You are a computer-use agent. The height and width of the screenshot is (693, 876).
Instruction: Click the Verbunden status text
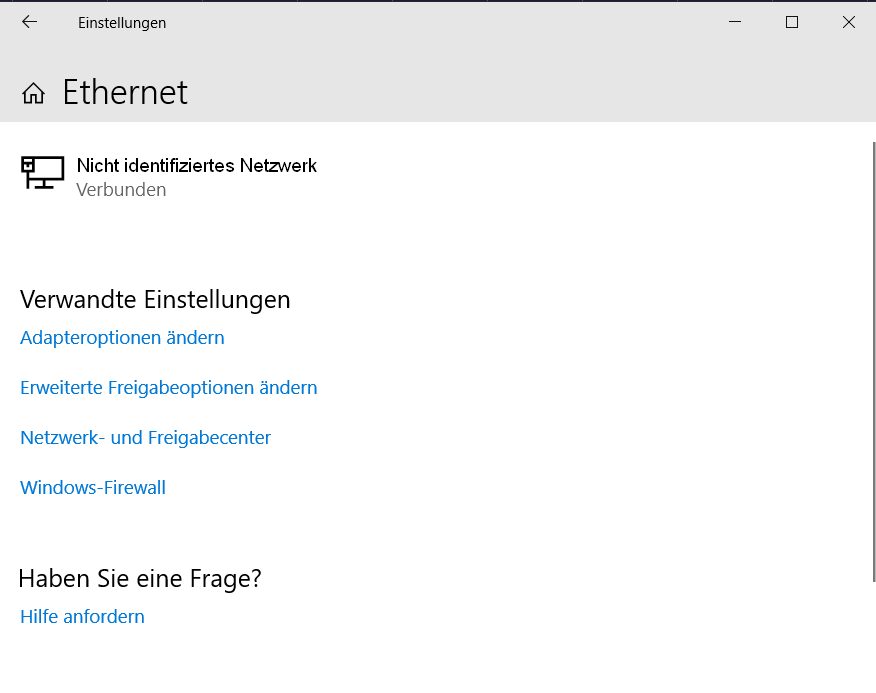(x=121, y=190)
